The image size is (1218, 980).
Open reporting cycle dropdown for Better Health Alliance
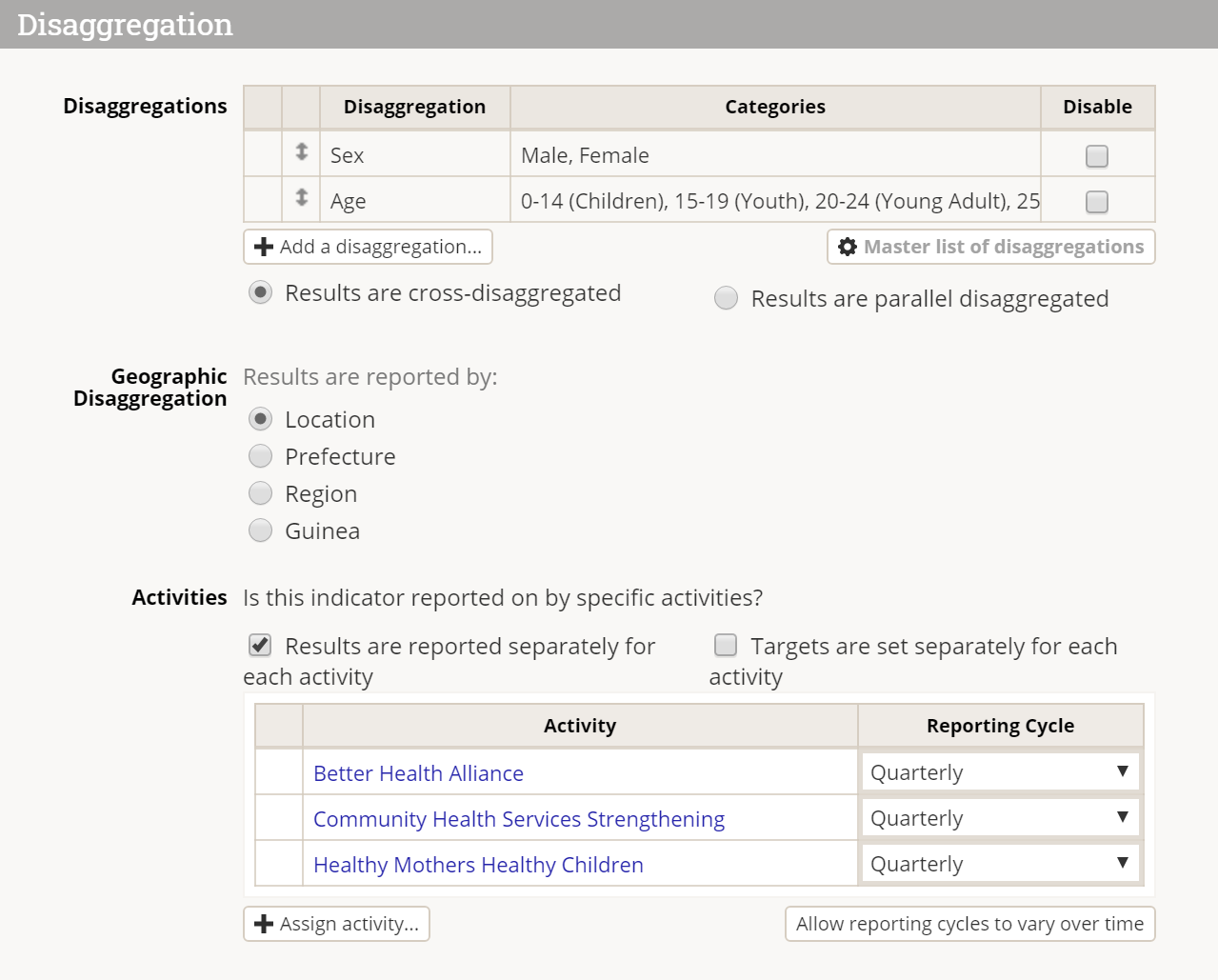(1000, 772)
